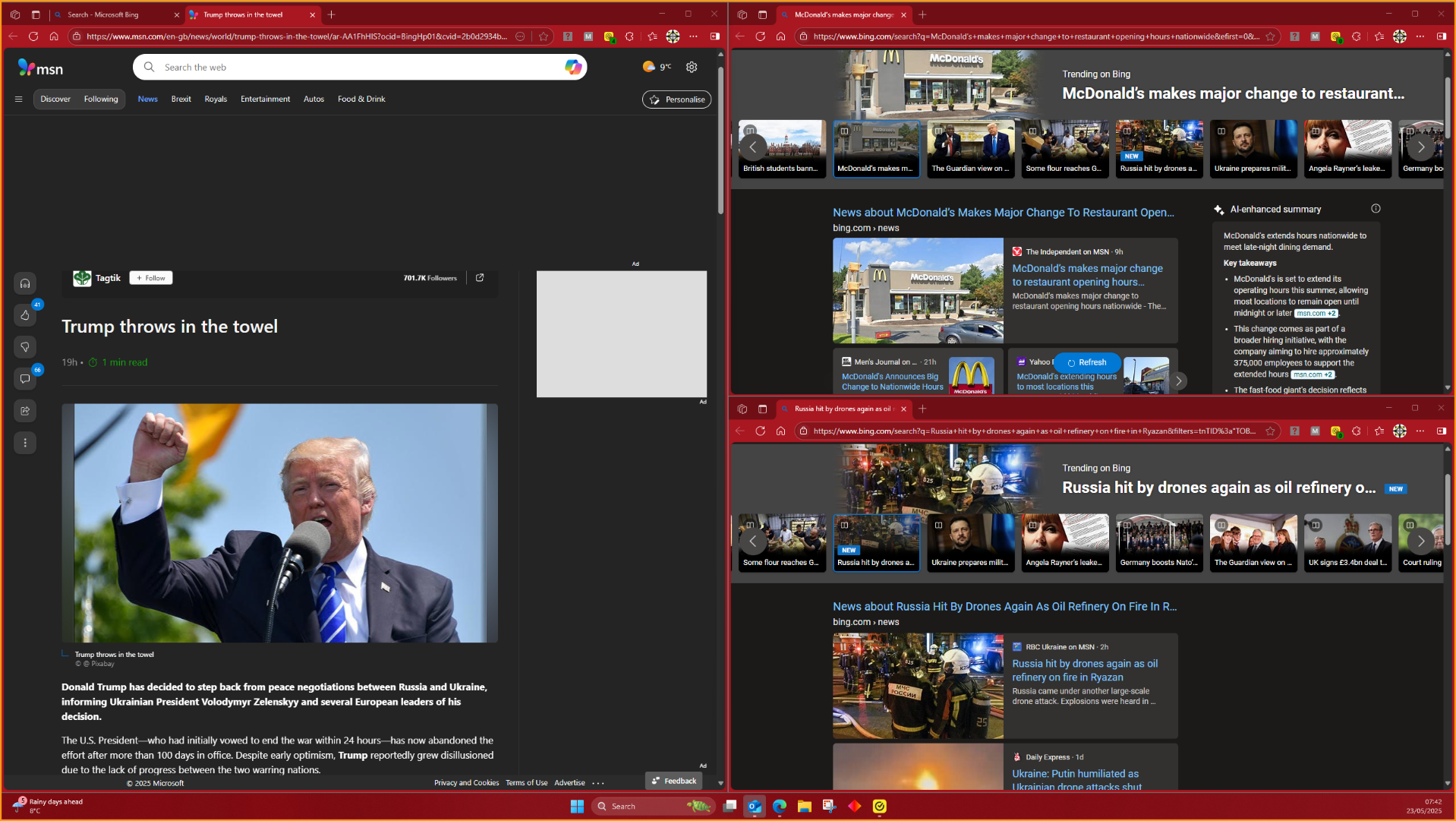The image size is (1456, 821).
Task: Expand more McDonald's news cards with the arrow
Action: pyautogui.click(x=1179, y=381)
